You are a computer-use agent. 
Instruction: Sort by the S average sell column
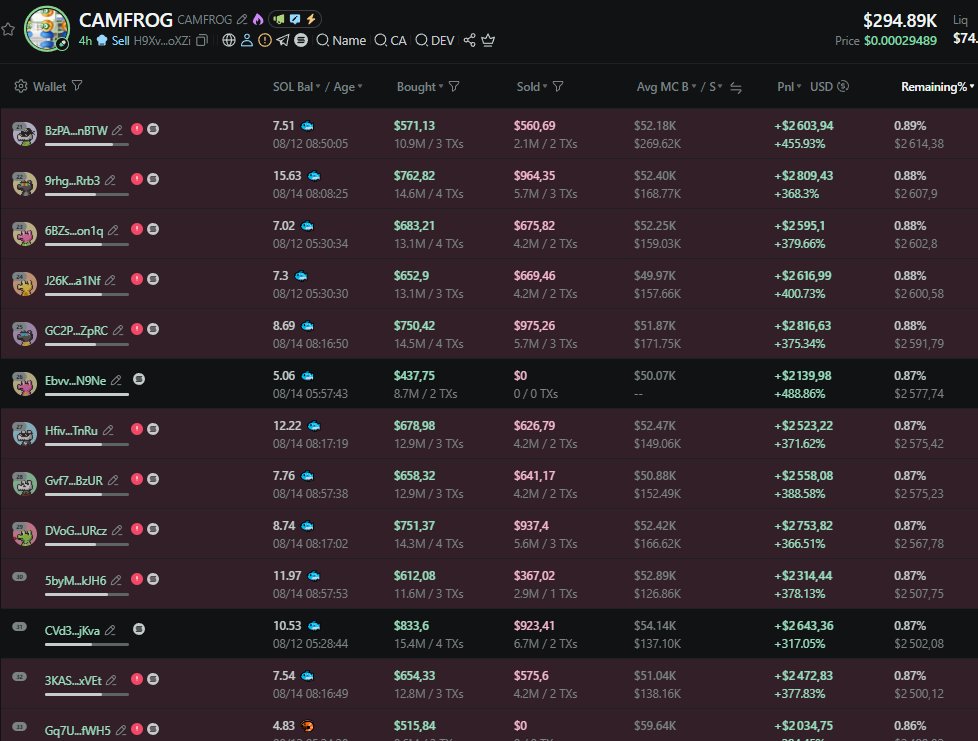pos(715,87)
